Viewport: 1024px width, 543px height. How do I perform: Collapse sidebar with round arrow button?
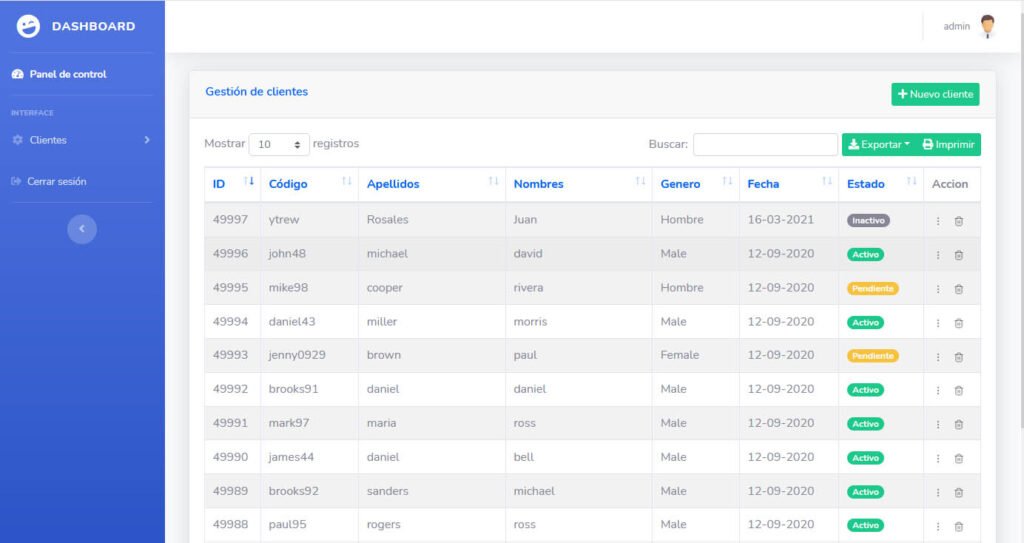[x=82, y=229]
